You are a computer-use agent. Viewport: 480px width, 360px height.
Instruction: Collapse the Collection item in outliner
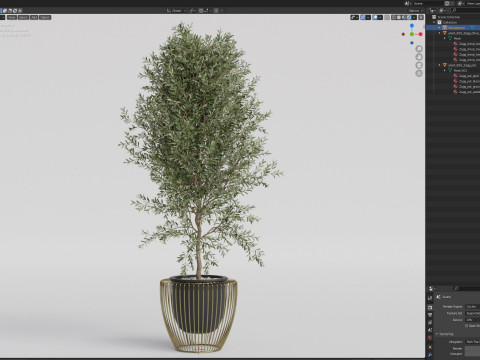coord(434,22)
